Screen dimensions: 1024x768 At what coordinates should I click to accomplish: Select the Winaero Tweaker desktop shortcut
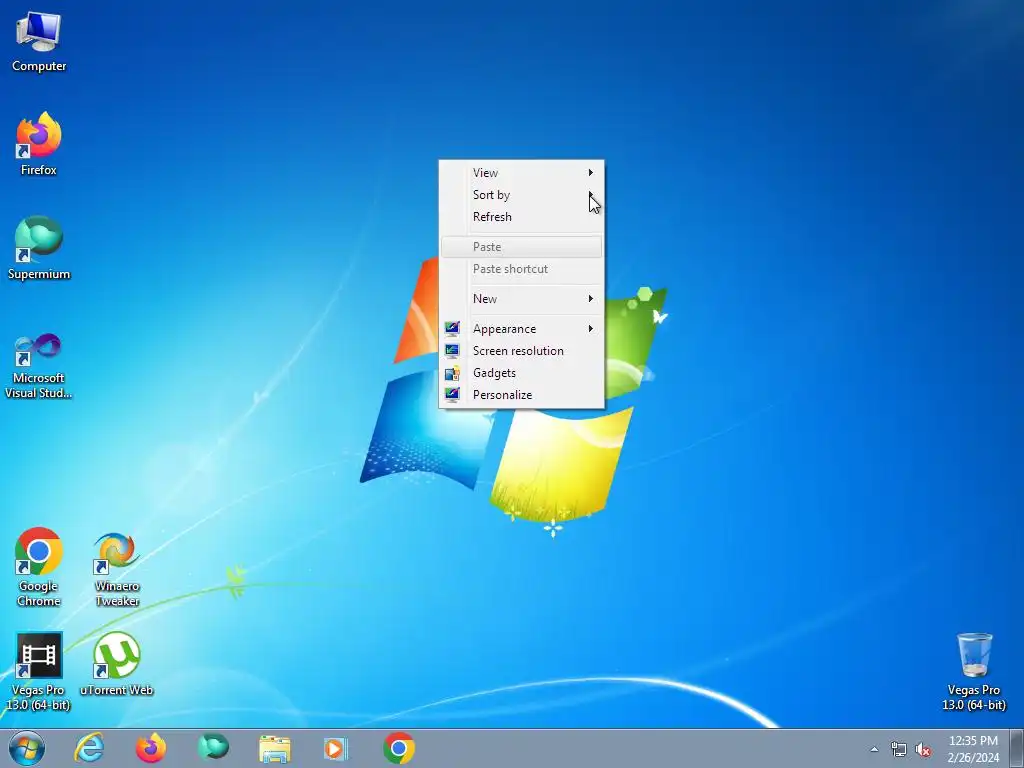(117, 569)
